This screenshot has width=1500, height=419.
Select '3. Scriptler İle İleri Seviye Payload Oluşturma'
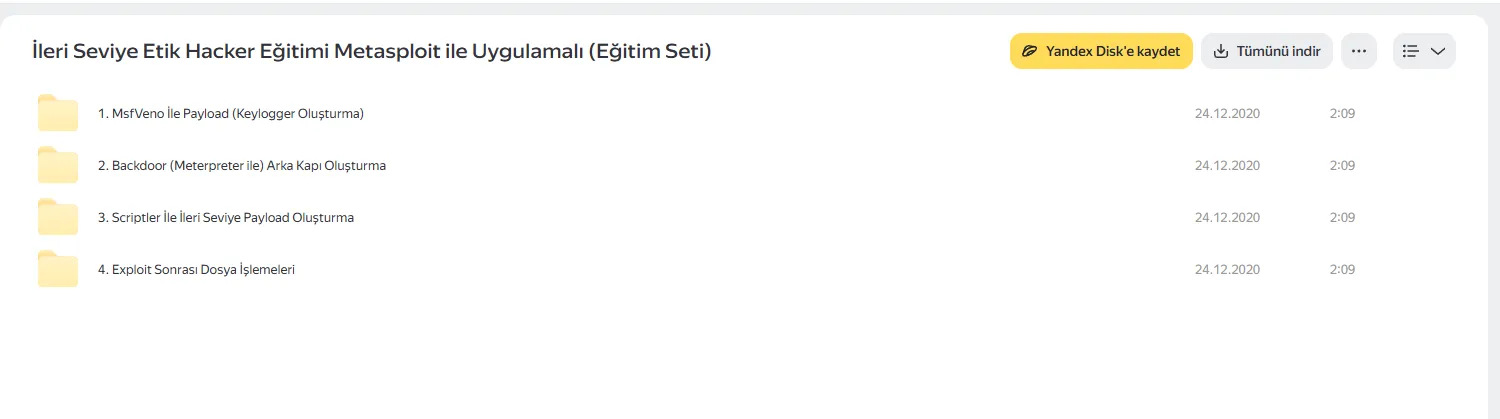coord(226,218)
